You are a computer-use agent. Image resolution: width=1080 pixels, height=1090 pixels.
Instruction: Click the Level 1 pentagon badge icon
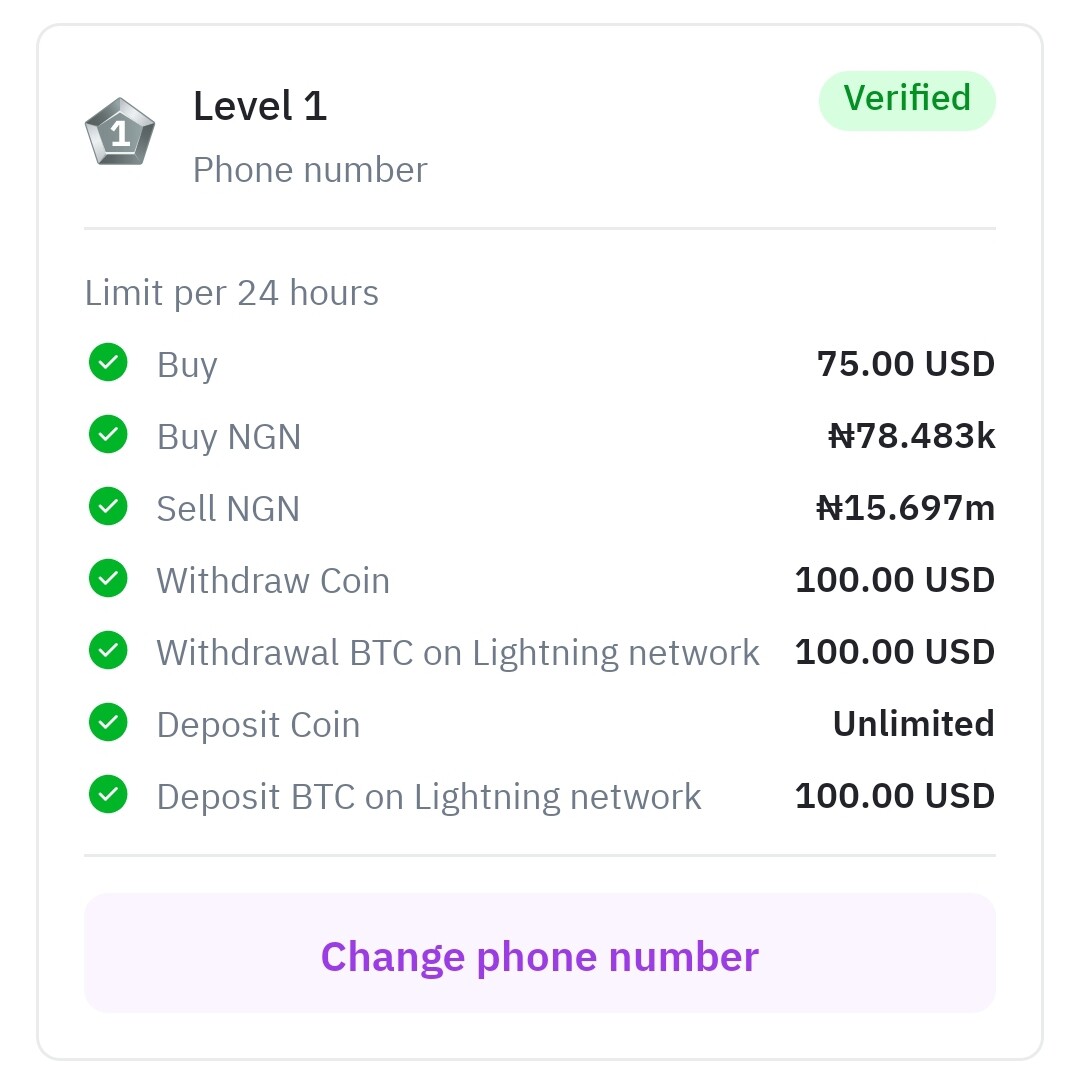click(x=120, y=132)
